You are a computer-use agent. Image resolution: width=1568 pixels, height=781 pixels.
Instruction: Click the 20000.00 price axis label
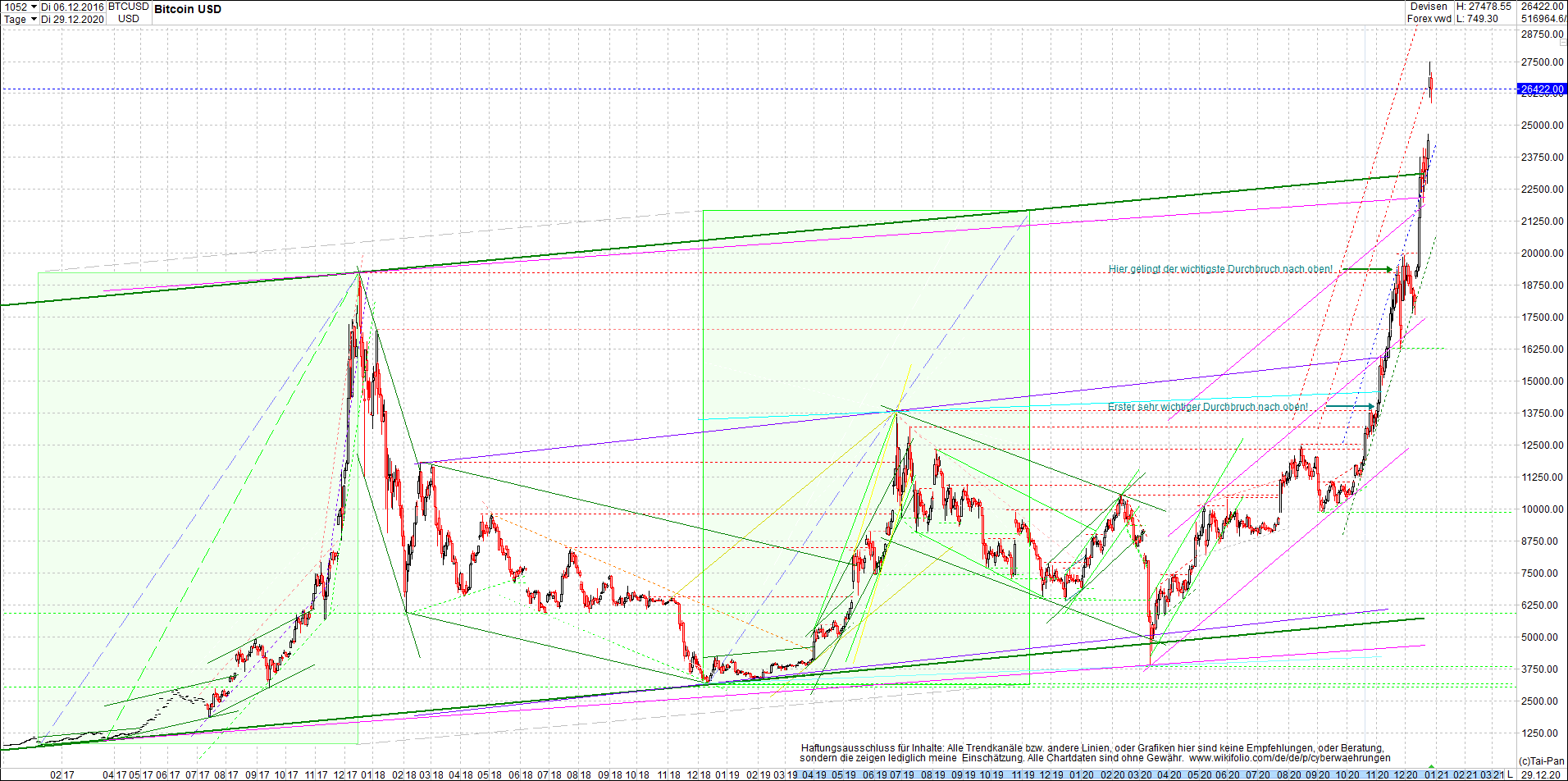pos(1543,253)
